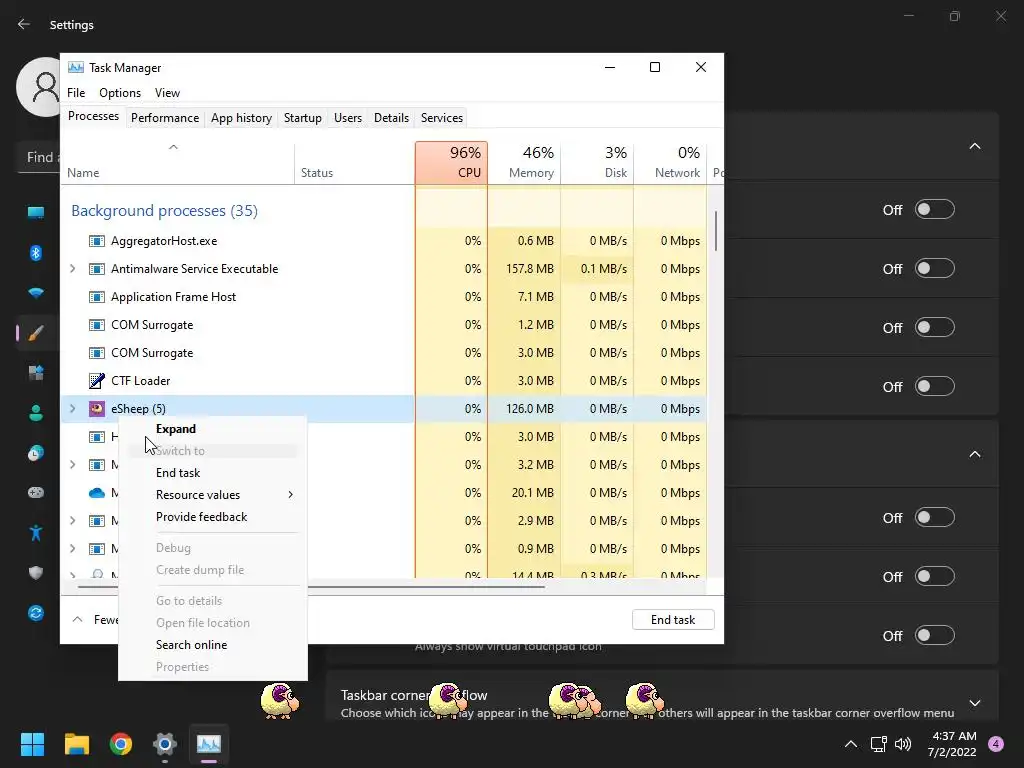Toggle Always show virtual touchpad icon switch
This screenshot has height=768, width=1024.
click(935, 635)
